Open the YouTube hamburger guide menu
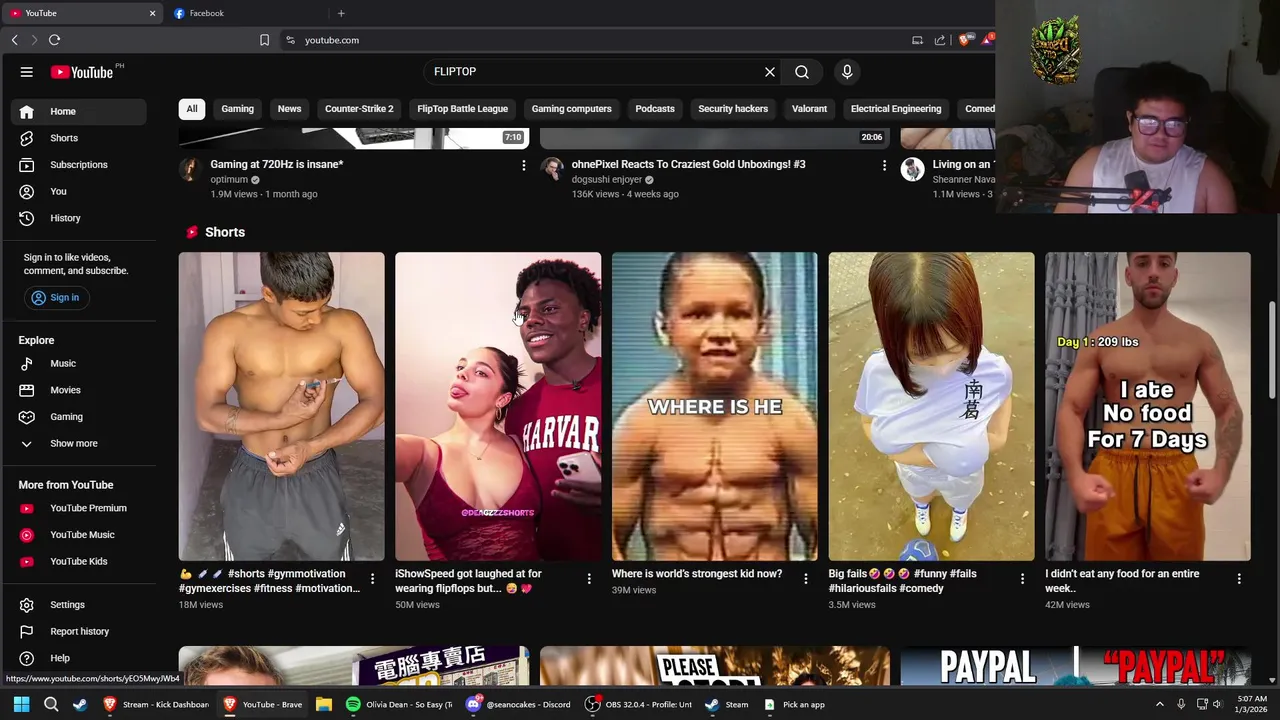This screenshot has width=1280, height=720. pyautogui.click(x=27, y=72)
